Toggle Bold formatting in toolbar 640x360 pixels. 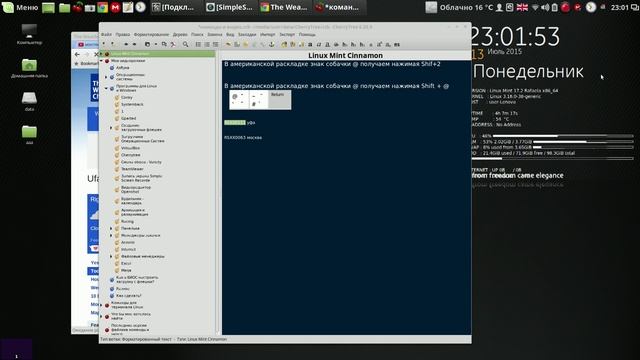click(x=310, y=44)
